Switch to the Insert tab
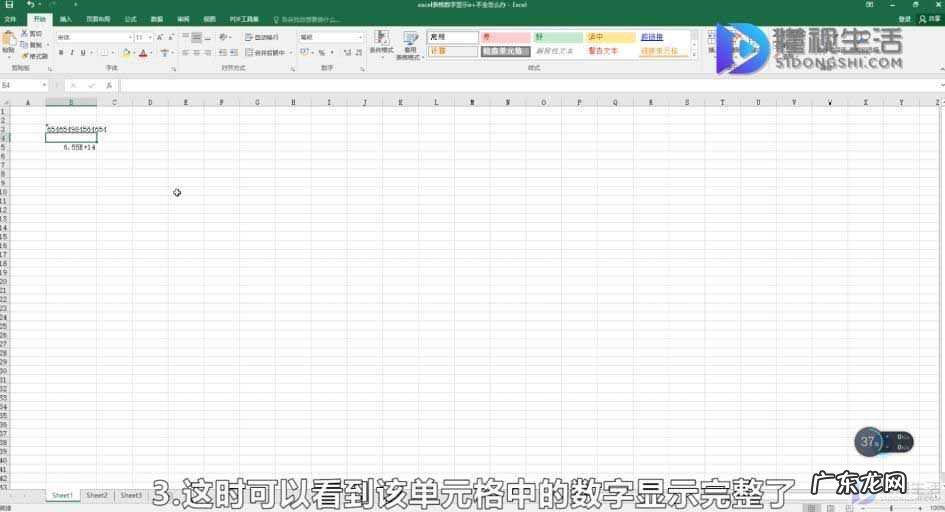 pyautogui.click(x=66, y=19)
